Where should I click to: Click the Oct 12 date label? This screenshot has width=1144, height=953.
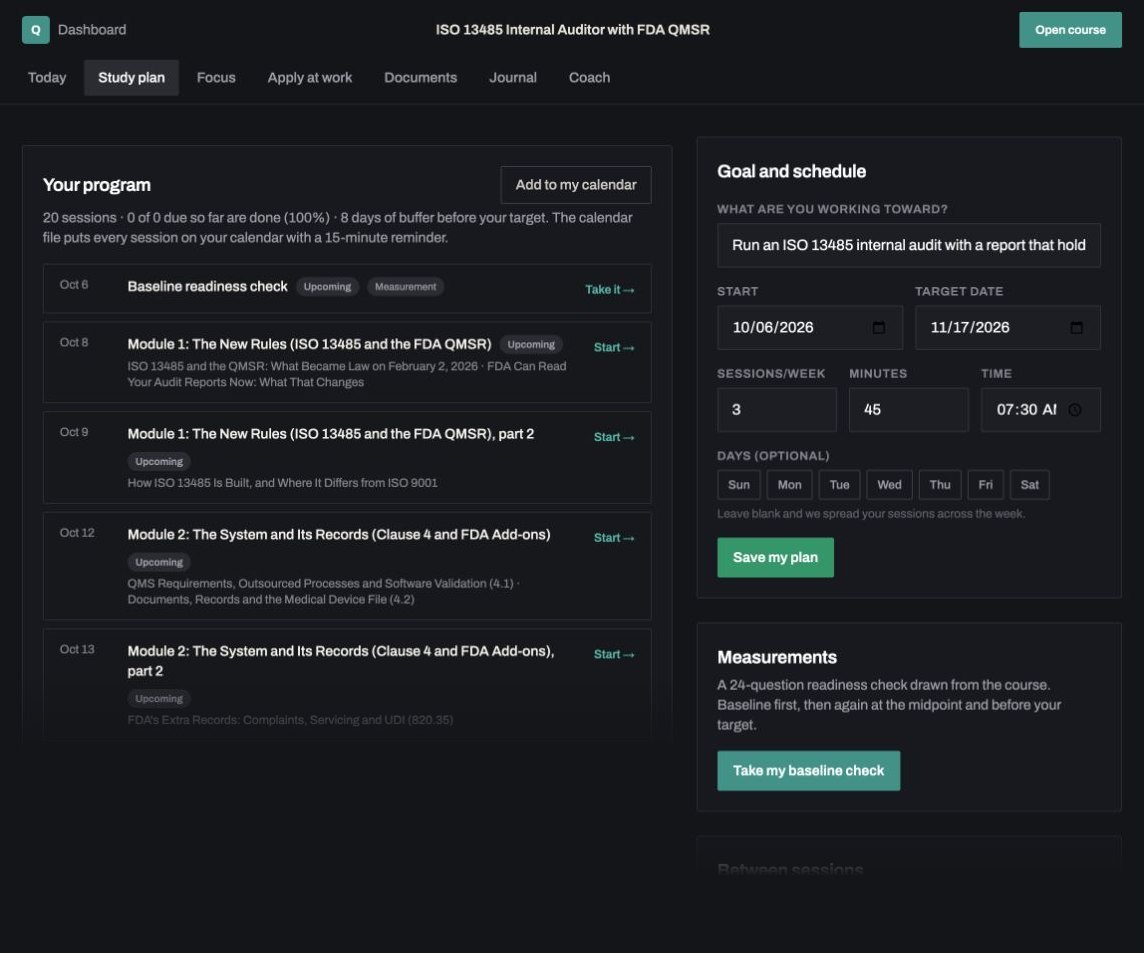[x=77, y=533]
